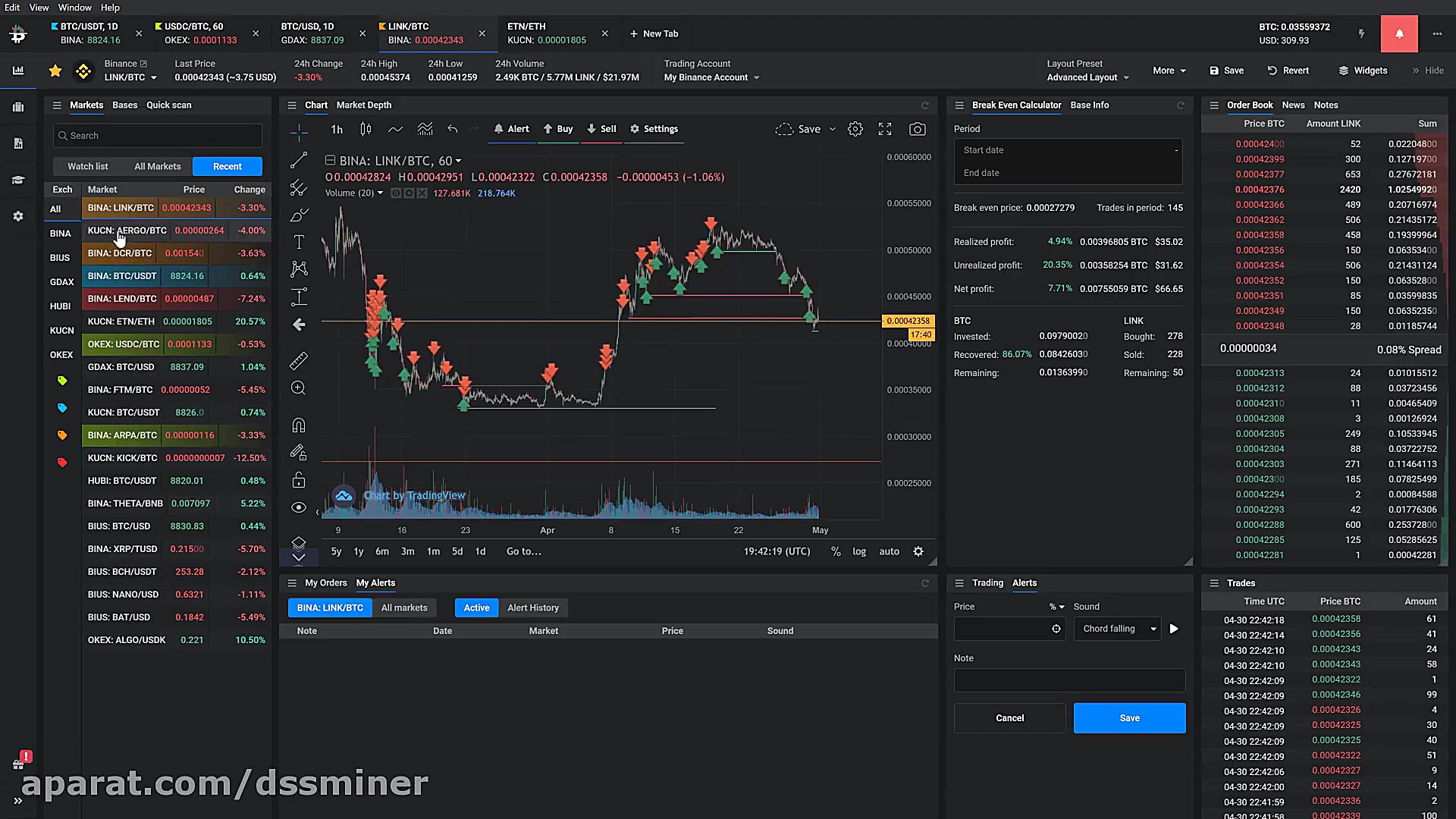
Task: Switch to the Market Depth tab
Action: pyautogui.click(x=364, y=105)
